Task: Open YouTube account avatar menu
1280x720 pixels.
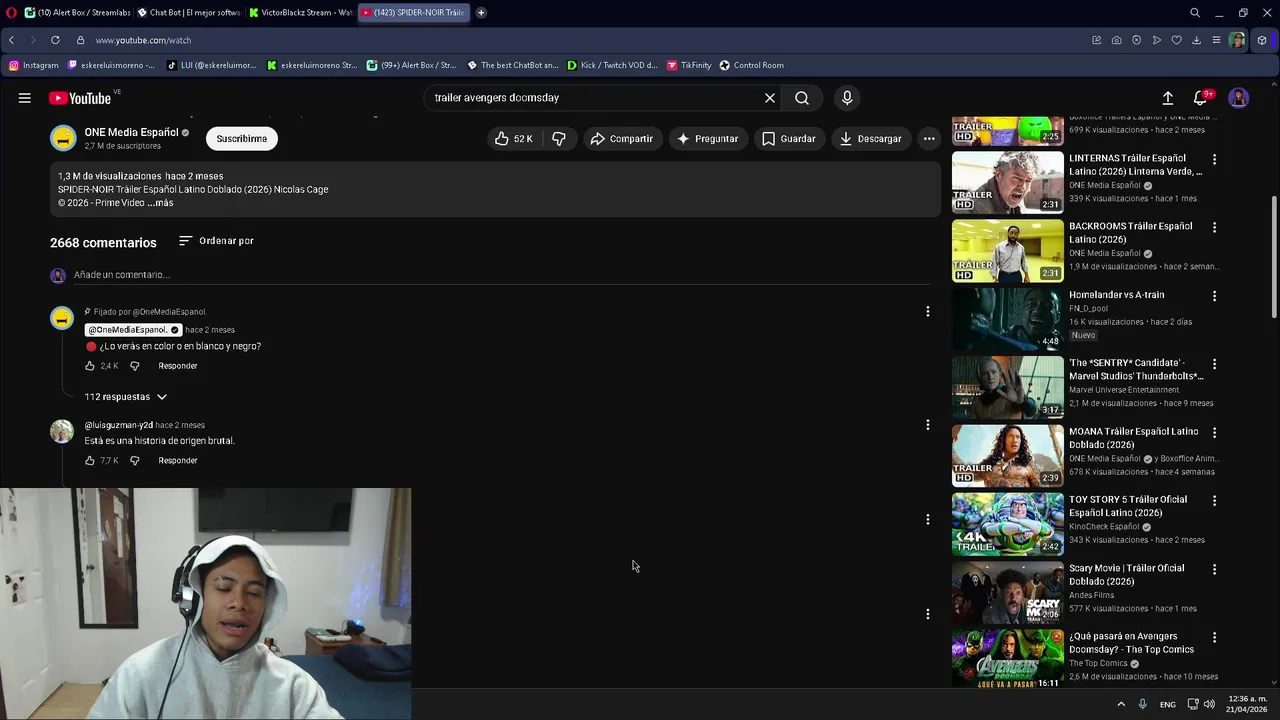Action: tap(1239, 98)
